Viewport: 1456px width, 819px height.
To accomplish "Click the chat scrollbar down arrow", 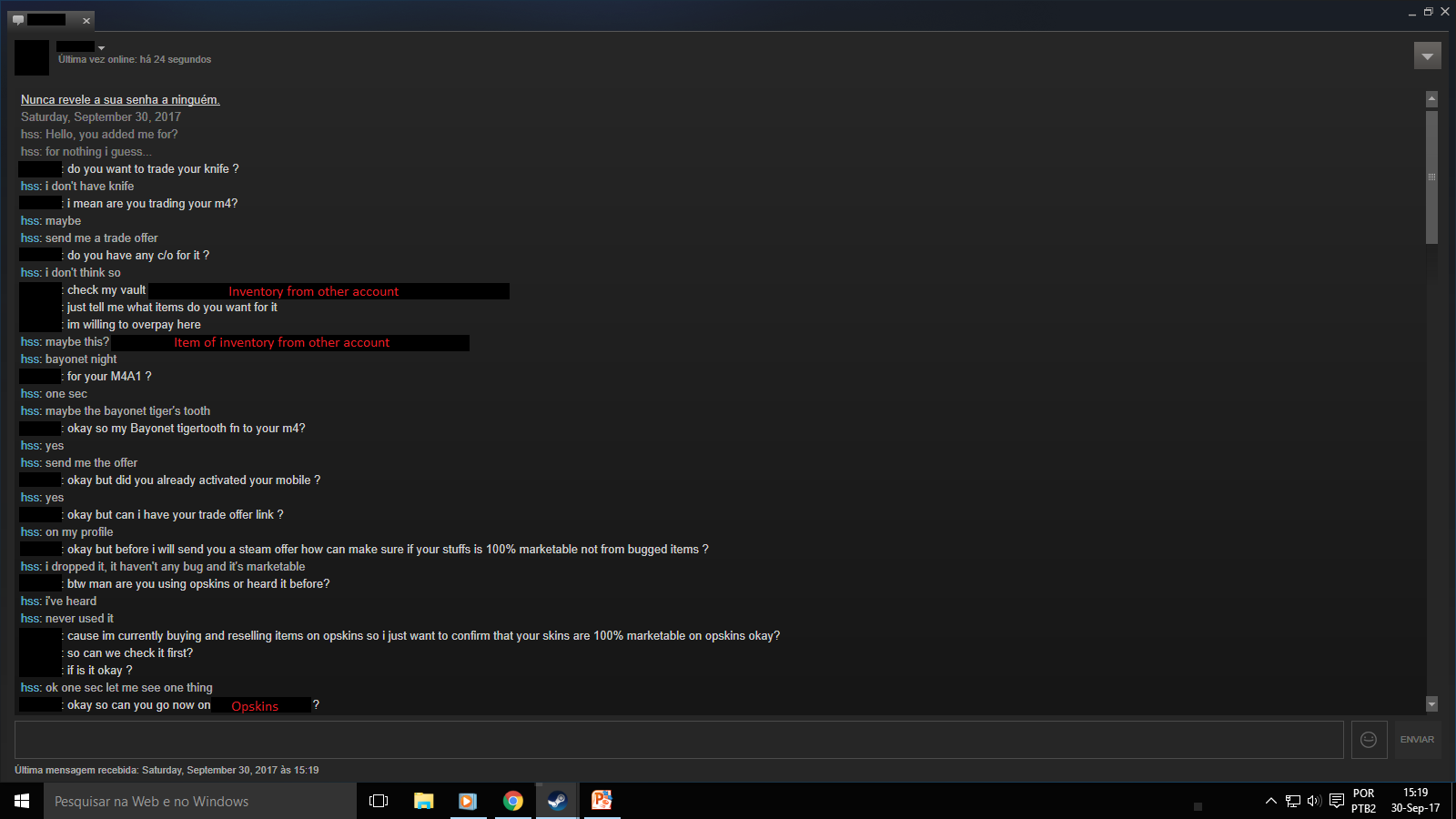I will (x=1431, y=703).
